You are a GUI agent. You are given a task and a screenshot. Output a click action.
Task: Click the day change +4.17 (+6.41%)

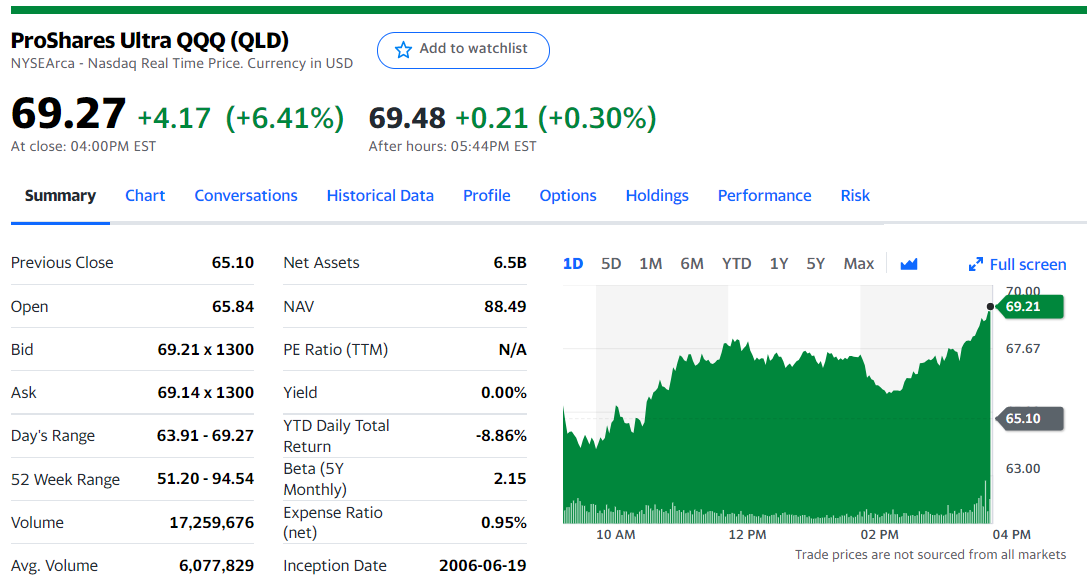point(241,118)
